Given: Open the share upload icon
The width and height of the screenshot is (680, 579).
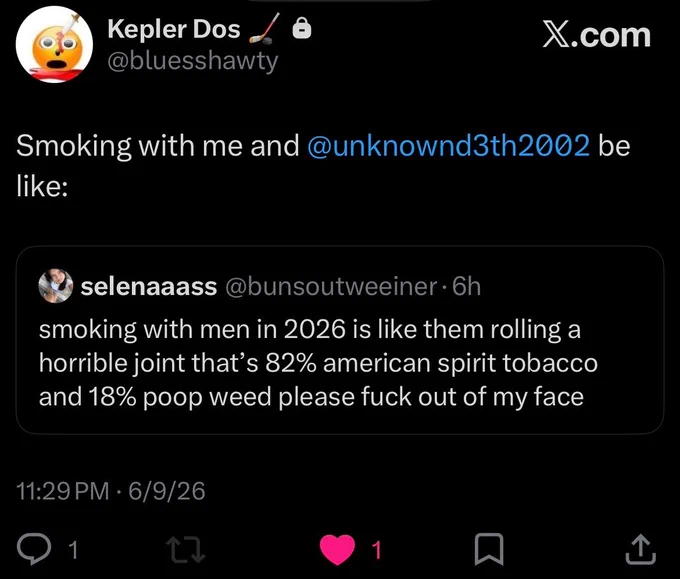Looking at the screenshot, I should click(641, 550).
